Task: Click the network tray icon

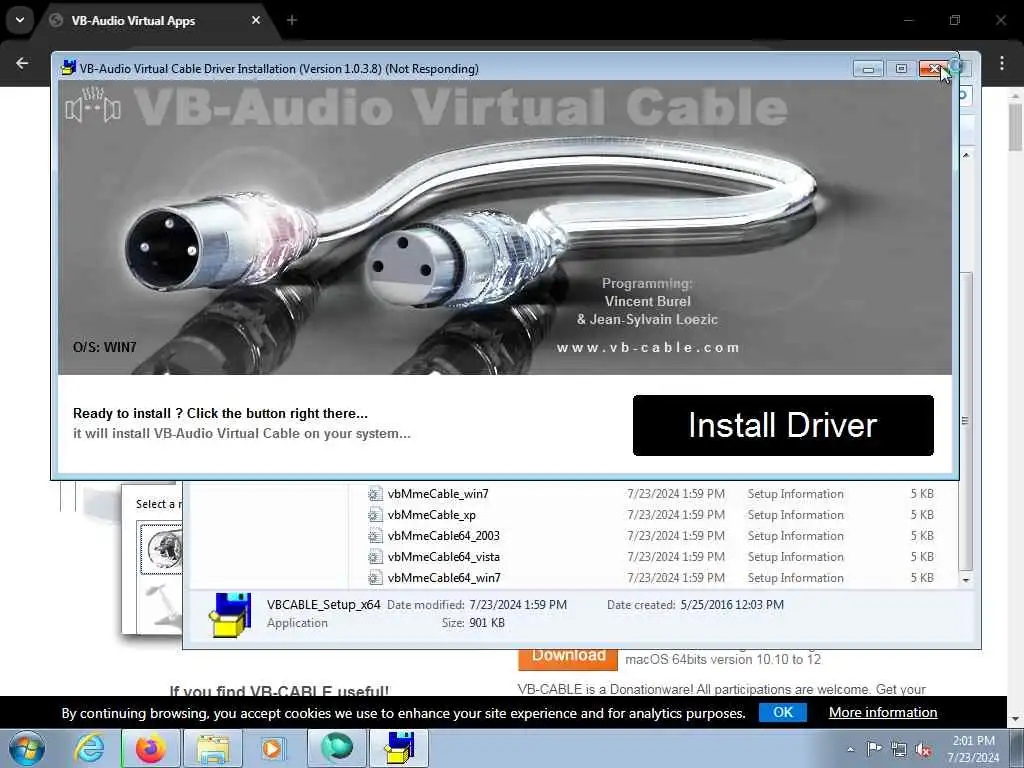Action: click(899, 749)
